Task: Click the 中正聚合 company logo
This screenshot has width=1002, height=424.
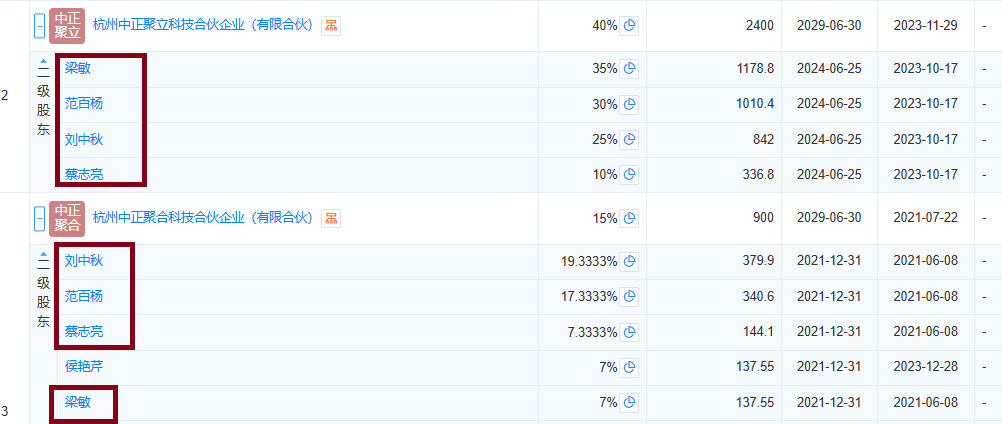Action: point(67,218)
